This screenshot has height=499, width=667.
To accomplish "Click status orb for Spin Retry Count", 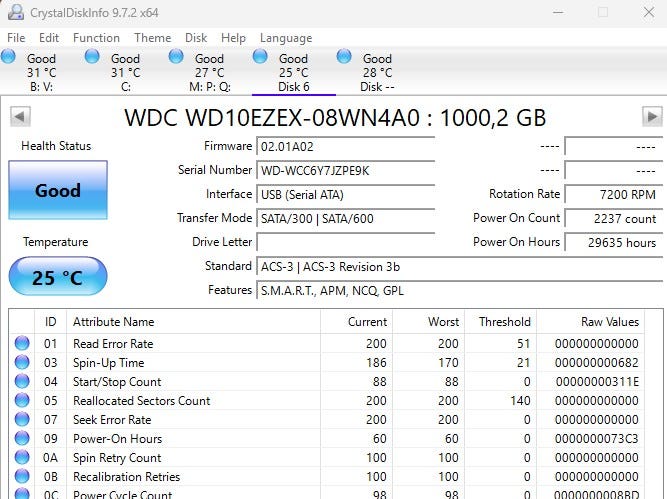I will pyautogui.click(x=22, y=457).
